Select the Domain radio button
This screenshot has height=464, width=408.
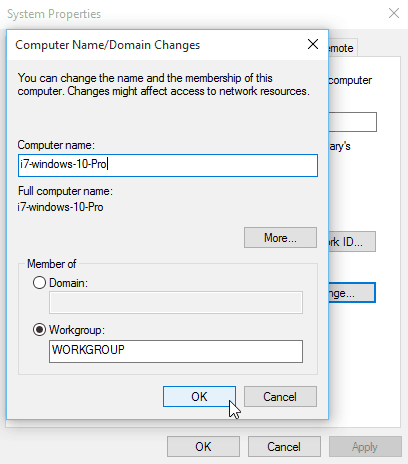point(39,283)
